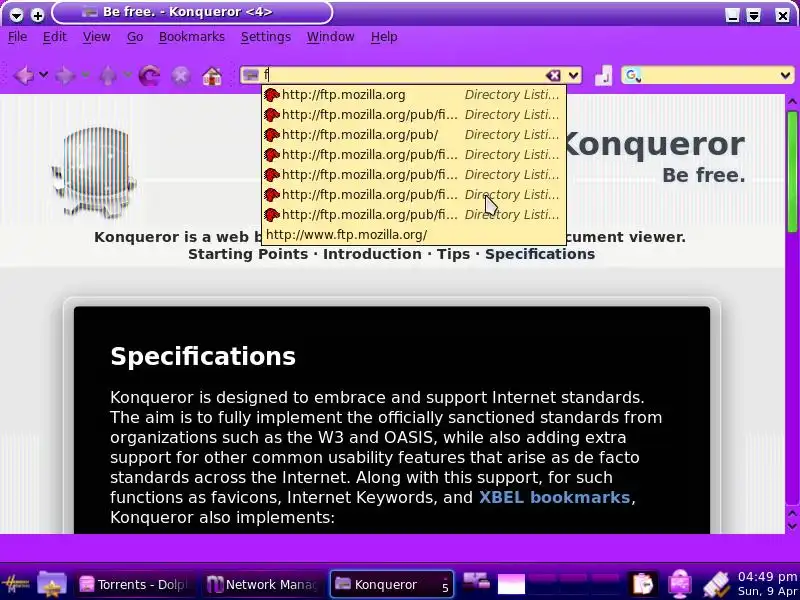Open the starred folder icon in the panel
Viewport: 800px width, 600px height.
click(x=52, y=584)
